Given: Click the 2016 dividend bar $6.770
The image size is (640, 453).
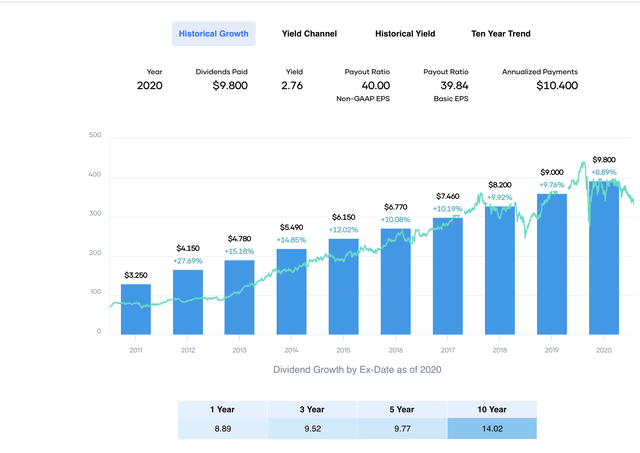Looking at the screenshot, I should 396,282.
